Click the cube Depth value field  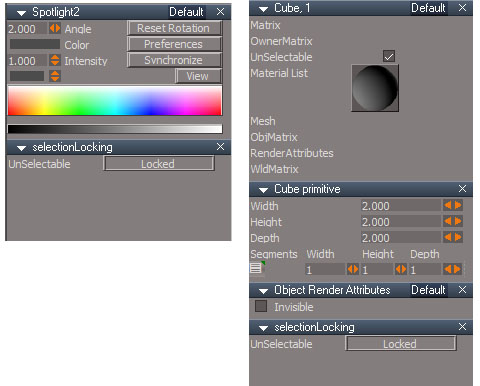tap(401, 238)
